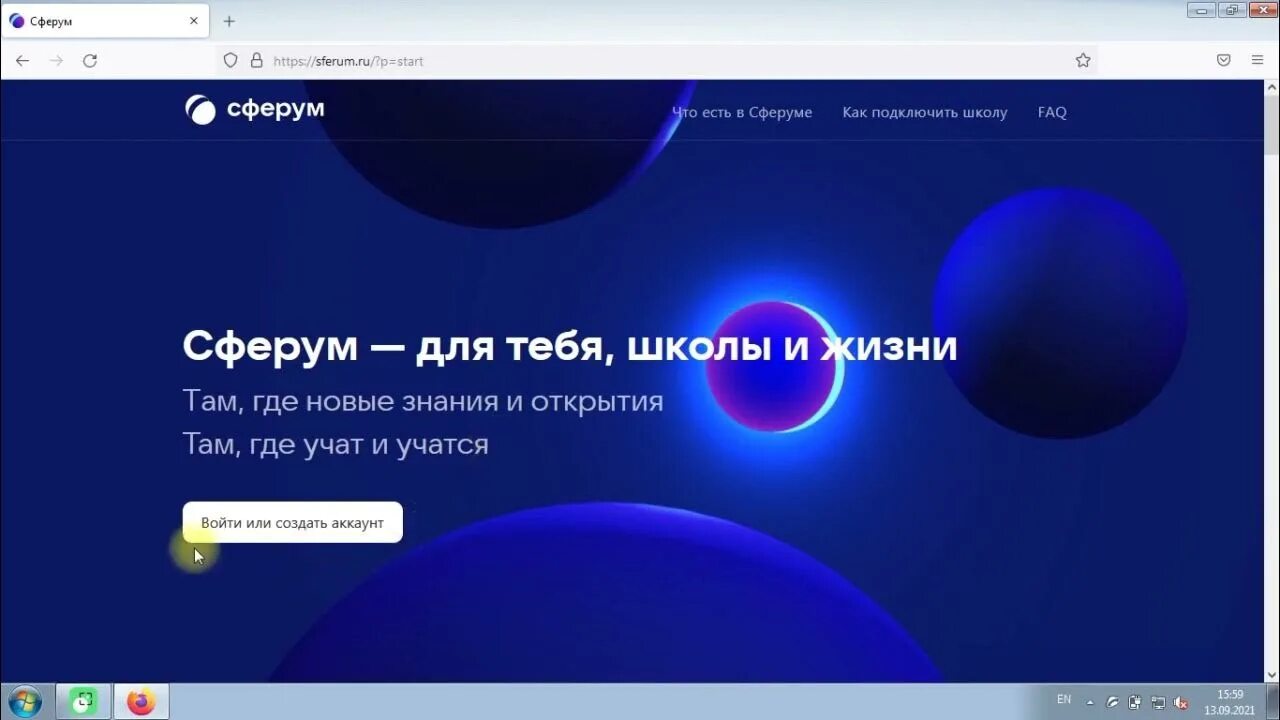Viewport: 1280px width, 720px height.
Task: Open the Pocket save icon
Action: point(1223,61)
